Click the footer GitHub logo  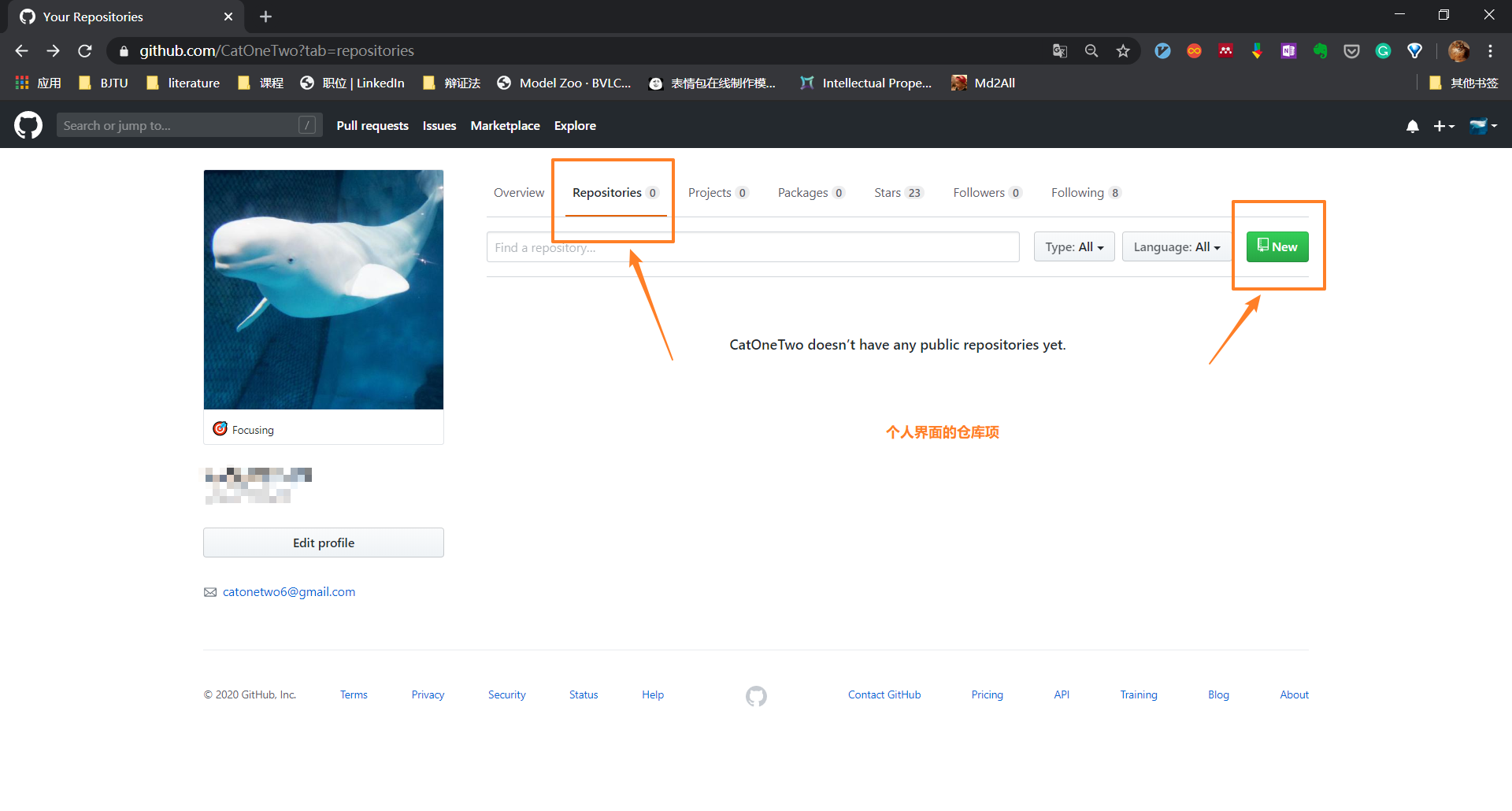[x=756, y=696]
